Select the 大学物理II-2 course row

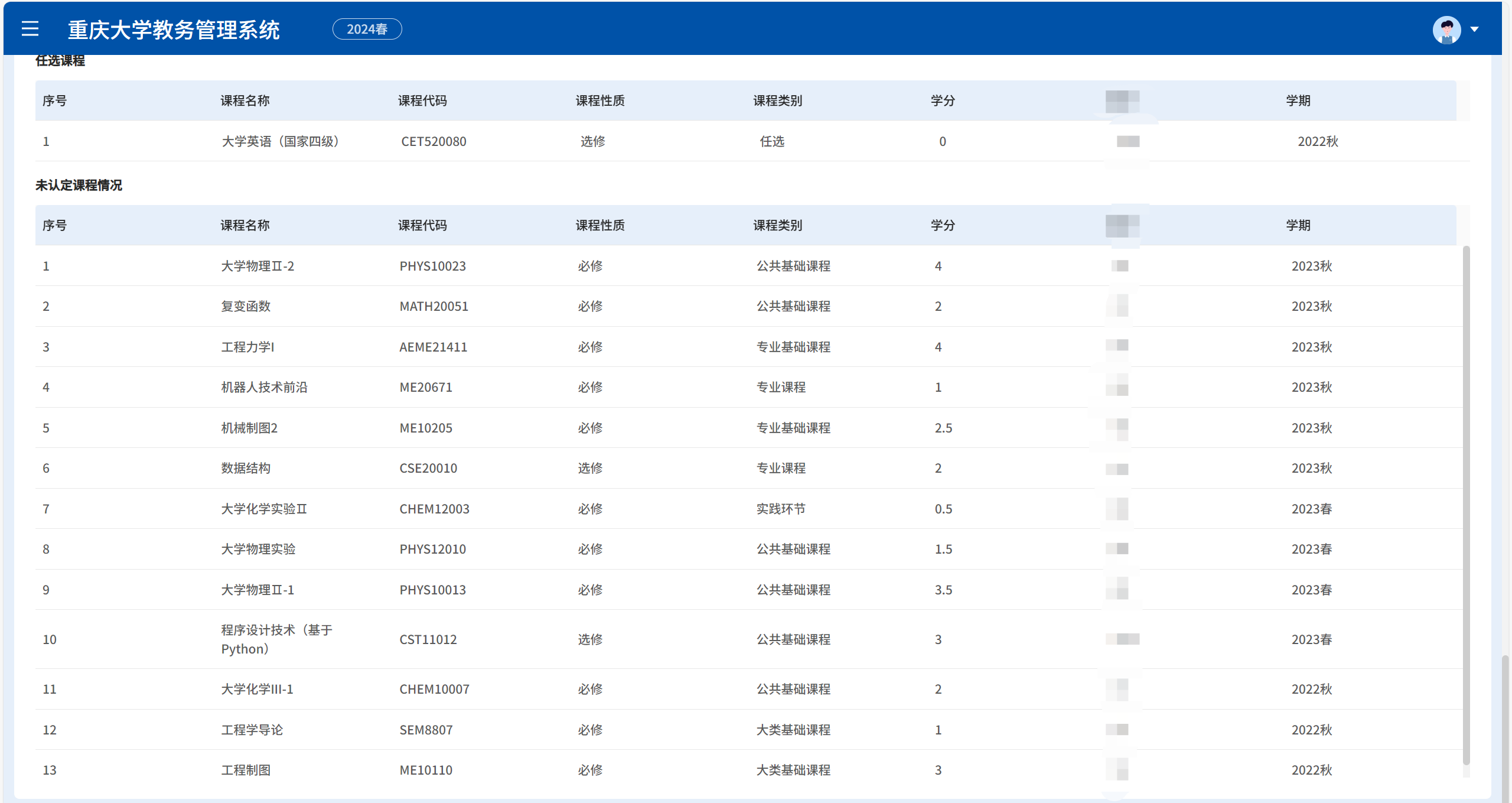point(749,266)
